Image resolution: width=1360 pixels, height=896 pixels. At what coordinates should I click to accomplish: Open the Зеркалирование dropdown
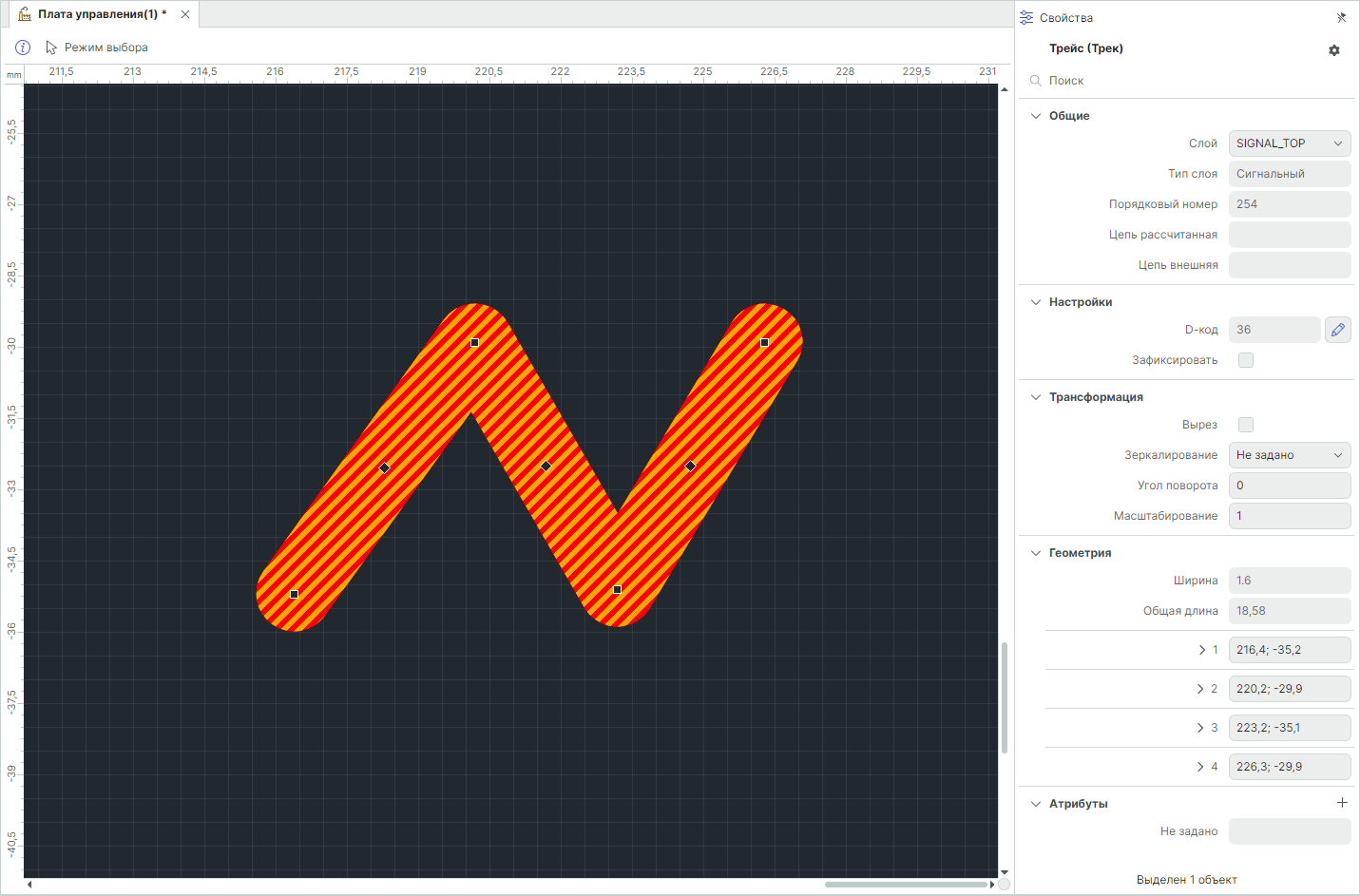1289,455
